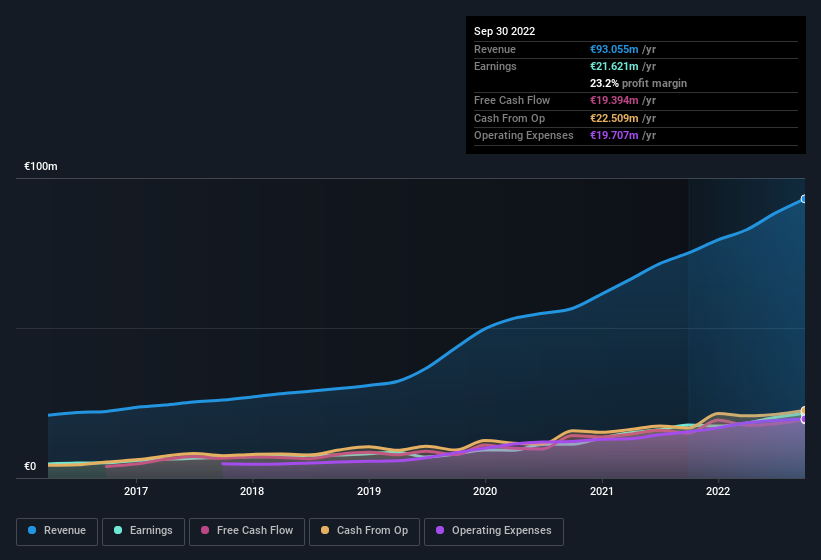Viewport: 821px width, 560px height.
Task: Toggle the Operating Expenses legend button
Action: 493,531
